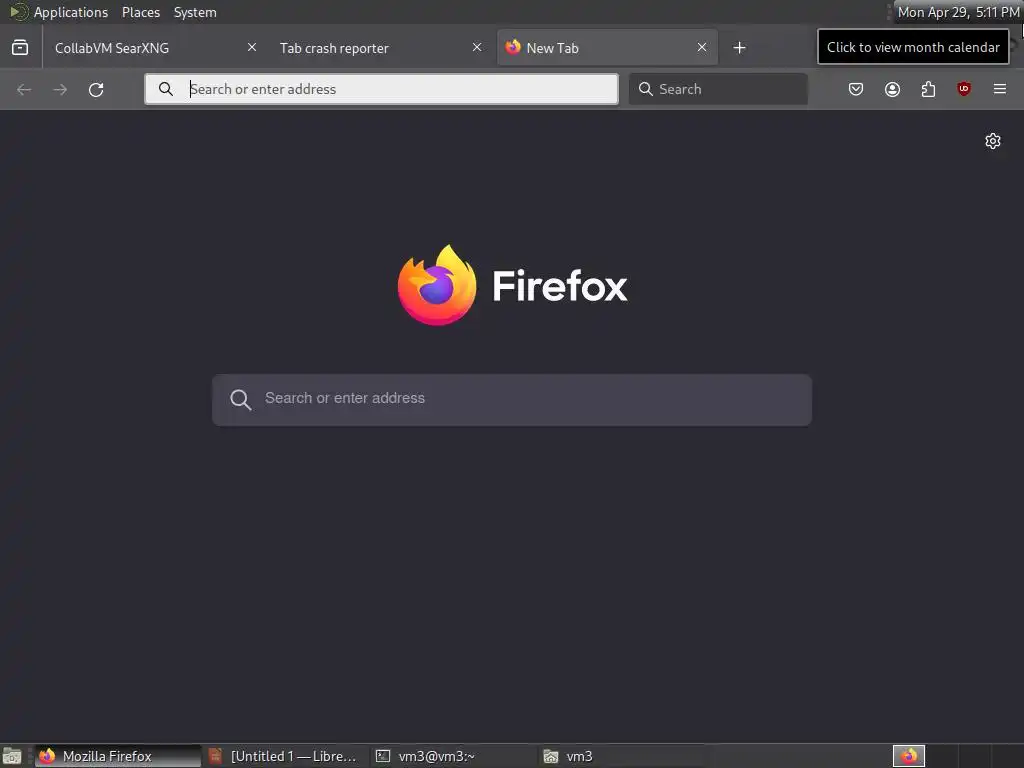Close the CollabVM SearXNG tab
The image size is (1024, 768).
pyautogui.click(x=252, y=48)
